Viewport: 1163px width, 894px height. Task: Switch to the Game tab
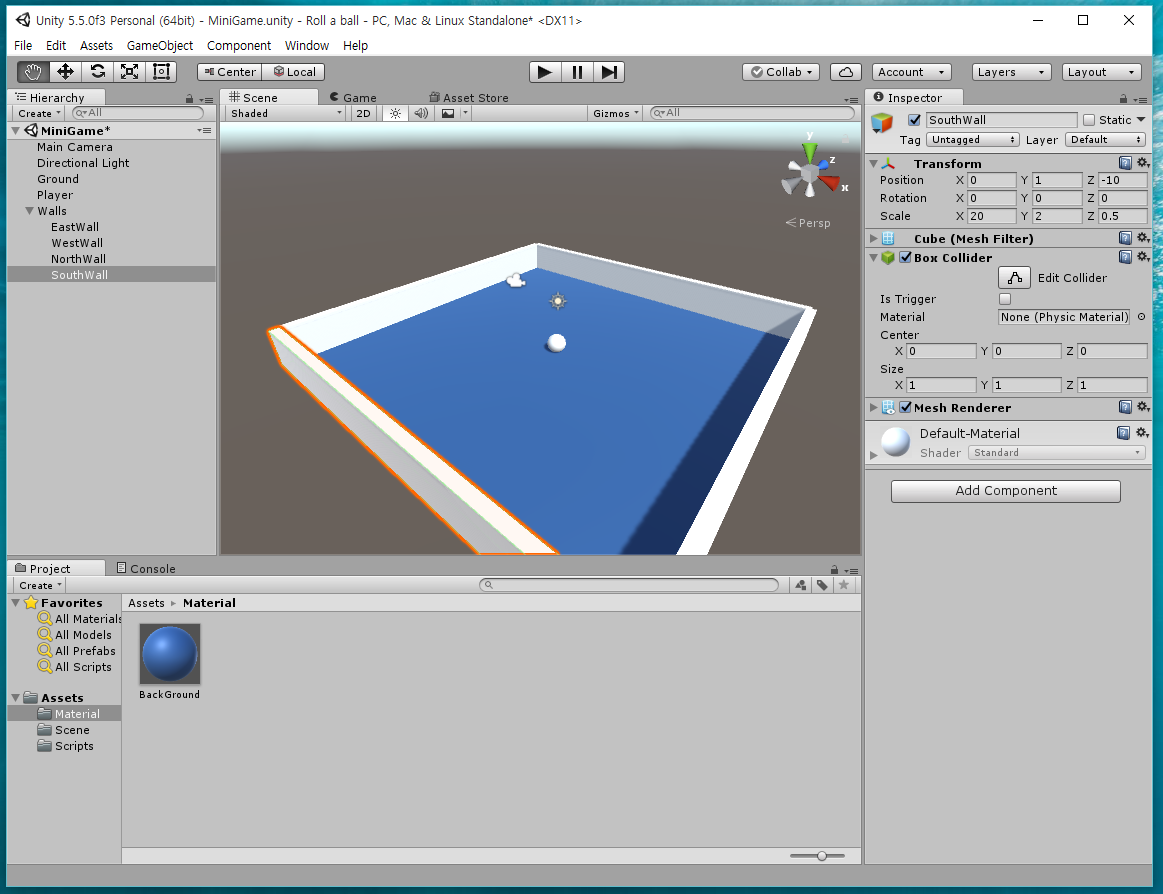coord(353,97)
